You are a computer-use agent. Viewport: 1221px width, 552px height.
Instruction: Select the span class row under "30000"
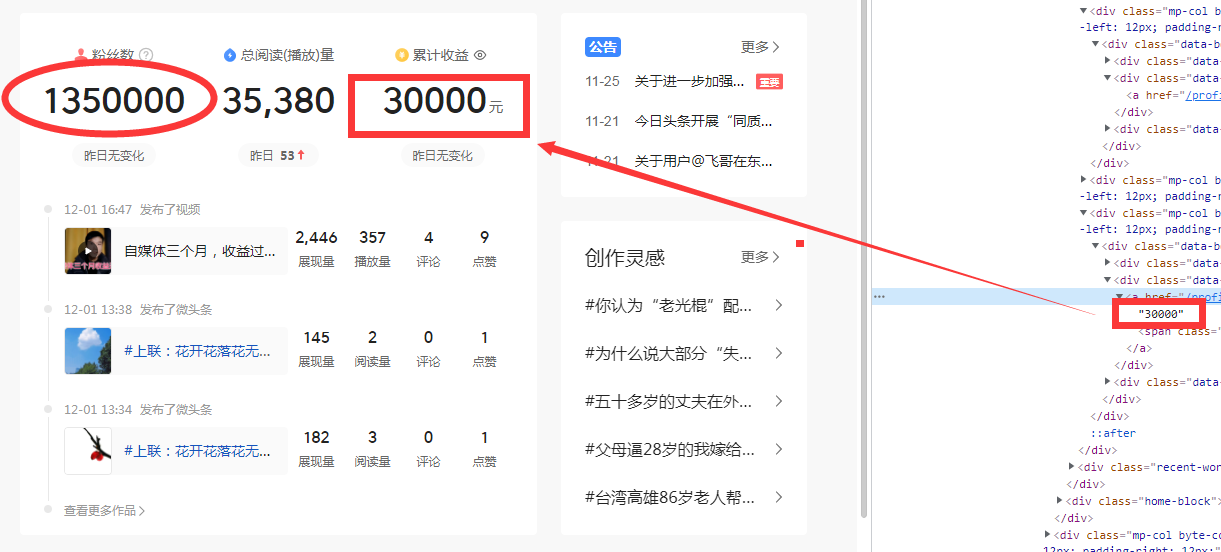(1179, 331)
